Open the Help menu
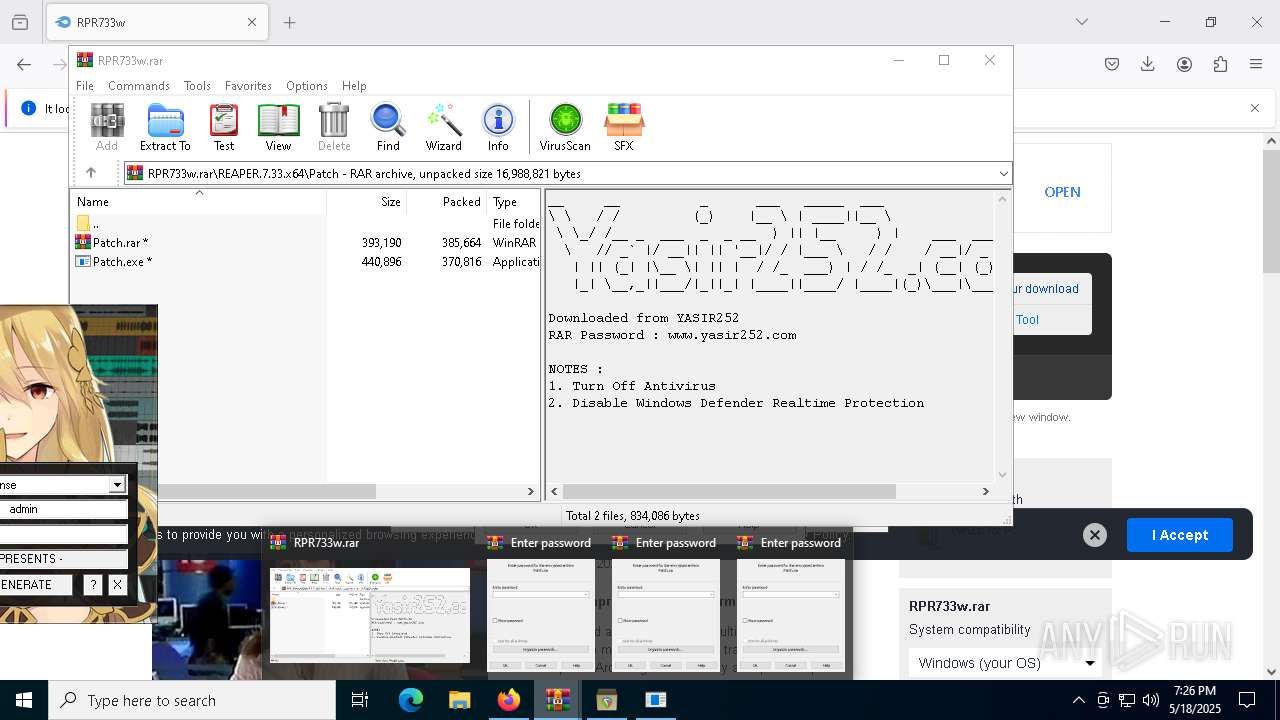The width and height of the screenshot is (1280, 720). coord(354,86)
